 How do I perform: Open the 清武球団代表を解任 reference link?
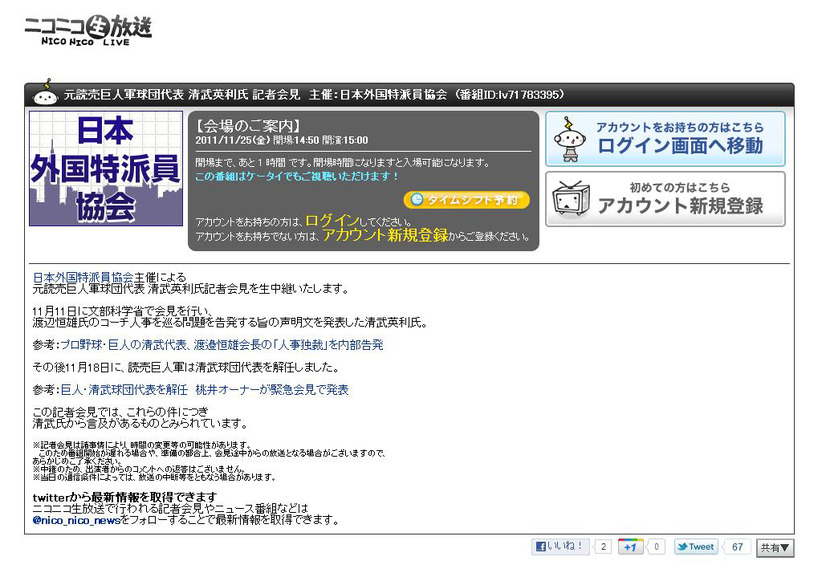pyautogui.click(x=204, y=389)
